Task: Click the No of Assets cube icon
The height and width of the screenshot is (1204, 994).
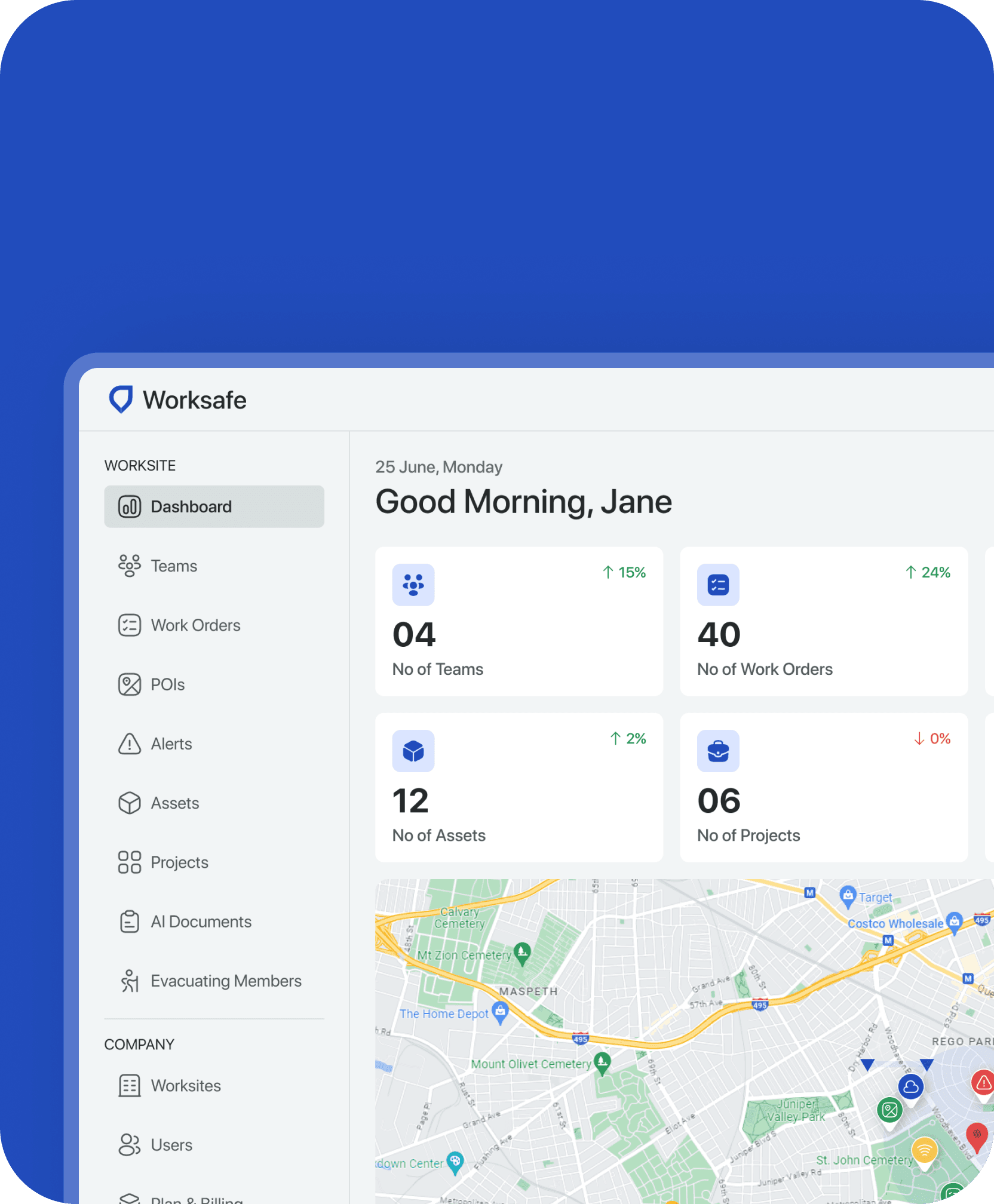Action: pos(413,751)
